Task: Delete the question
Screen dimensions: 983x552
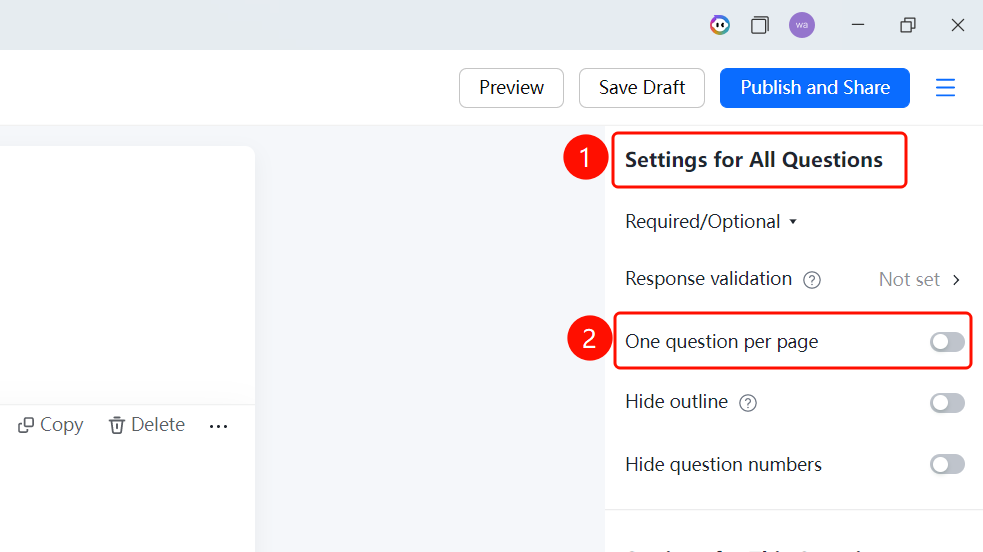Action: point(147,425)
